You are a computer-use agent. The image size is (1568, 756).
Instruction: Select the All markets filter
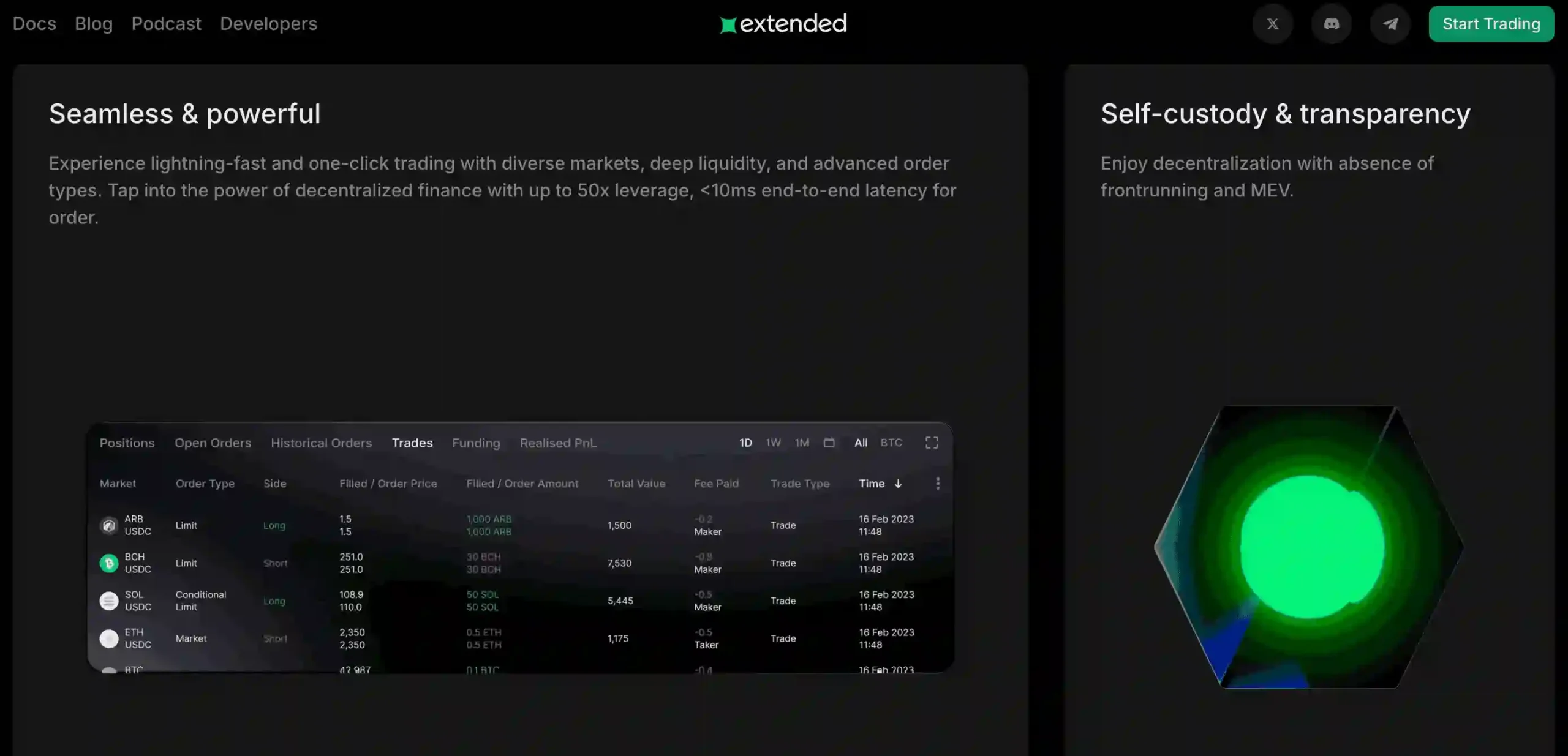click(x=861, y=443)
